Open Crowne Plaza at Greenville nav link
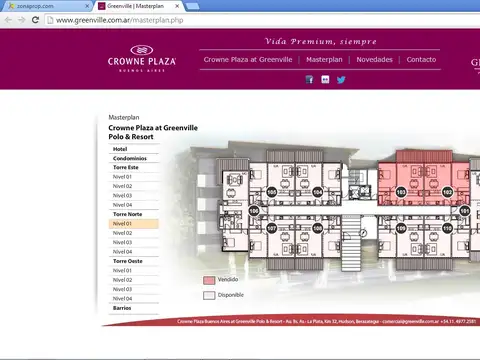 (248, 60)
